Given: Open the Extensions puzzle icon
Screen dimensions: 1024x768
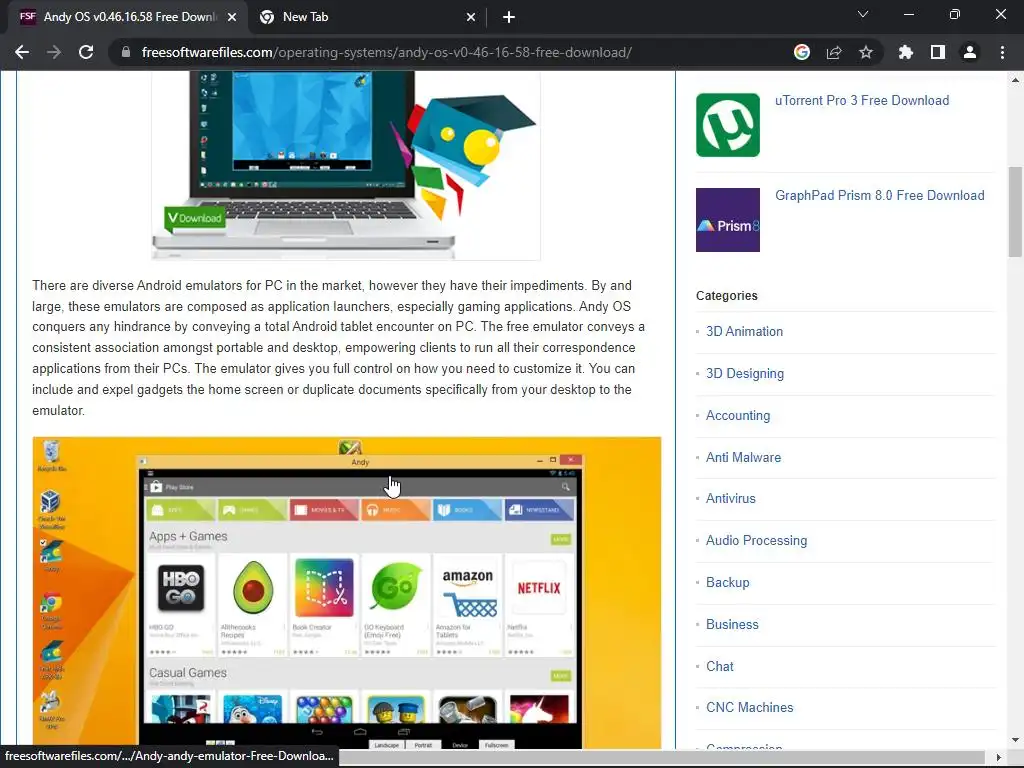Looking at the screenshot, I should pos(906,52).
